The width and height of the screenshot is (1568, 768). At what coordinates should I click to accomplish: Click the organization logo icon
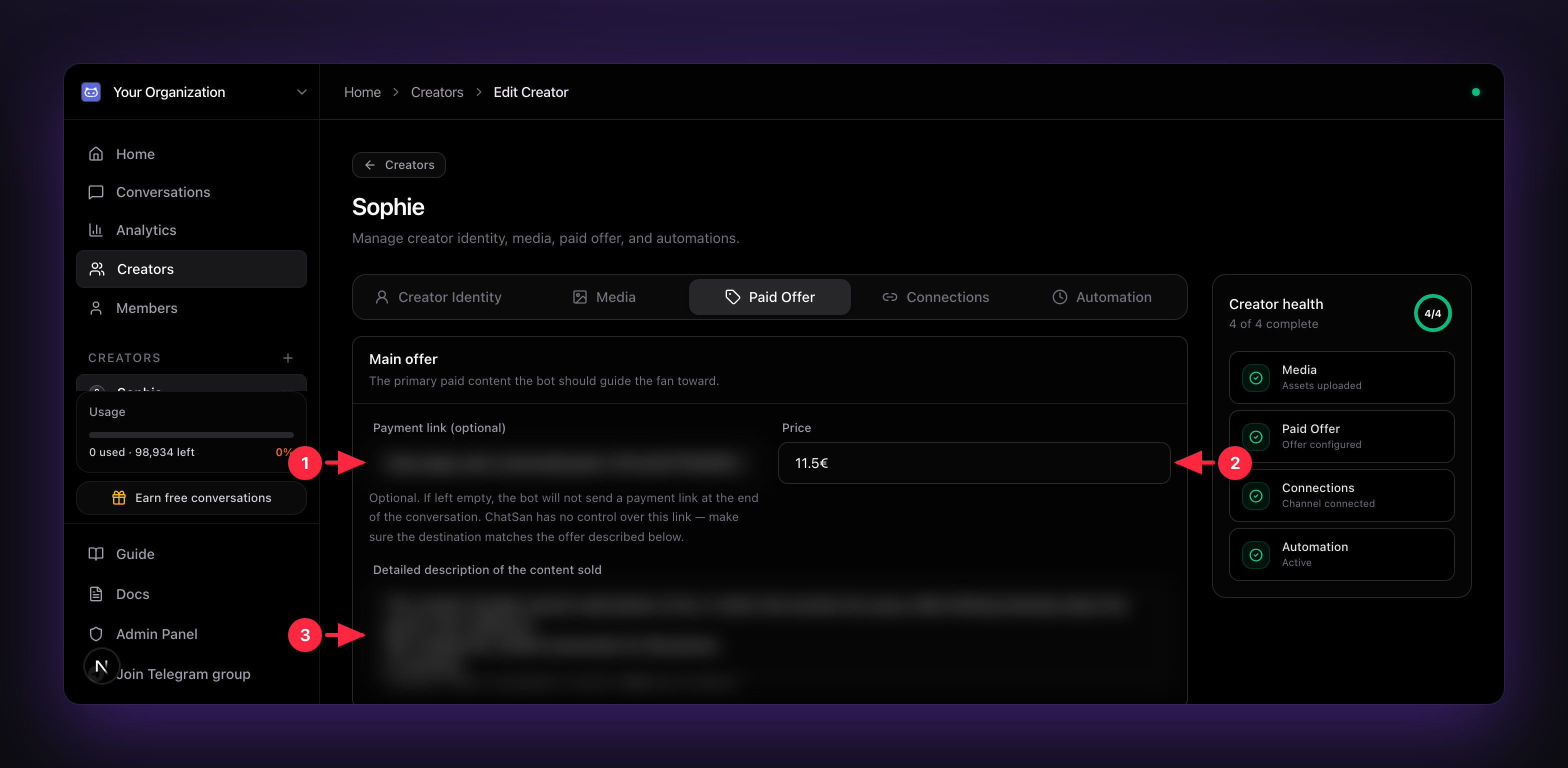[x=91, y=92]
